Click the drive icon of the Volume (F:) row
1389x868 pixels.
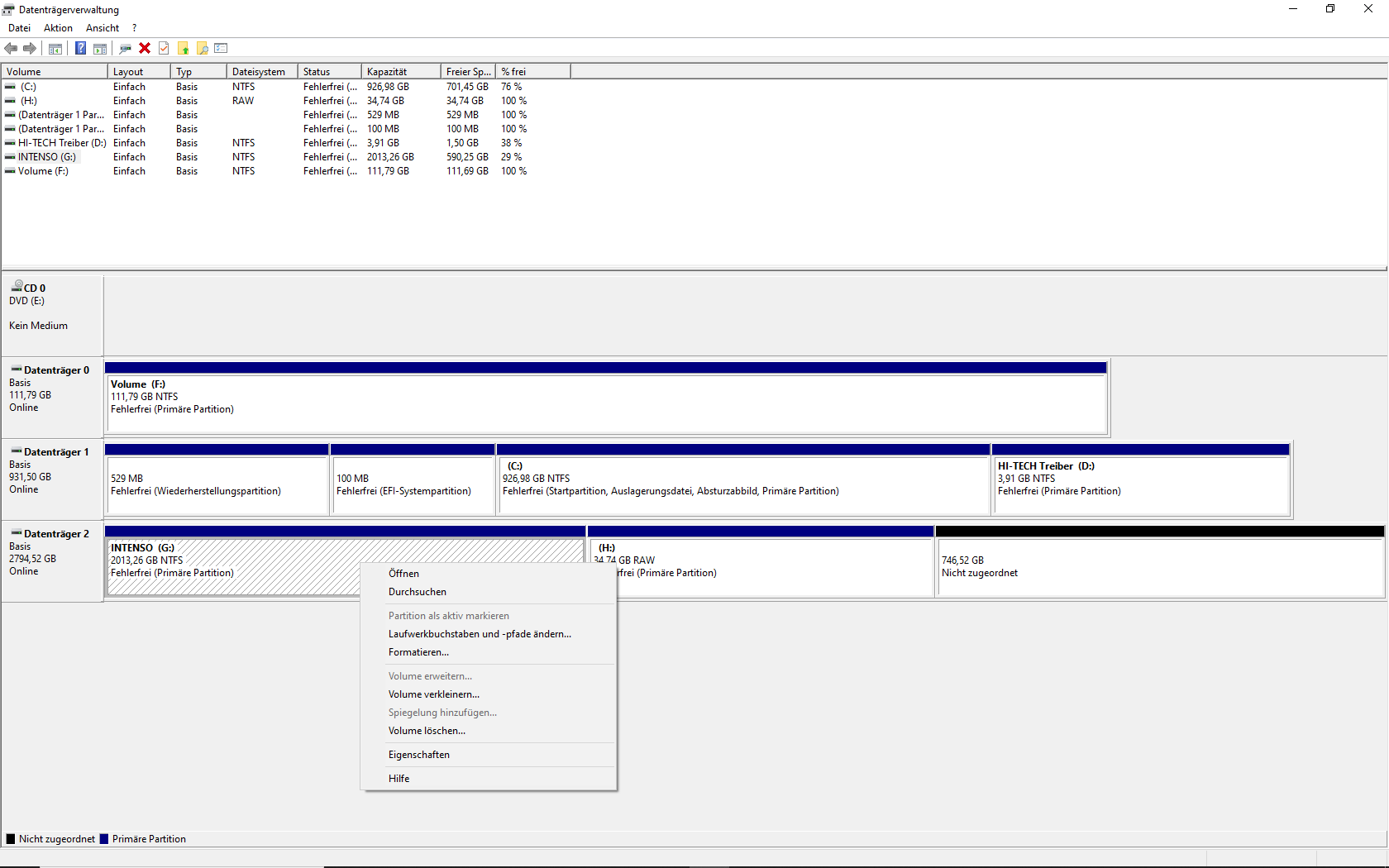coord(10,171)
